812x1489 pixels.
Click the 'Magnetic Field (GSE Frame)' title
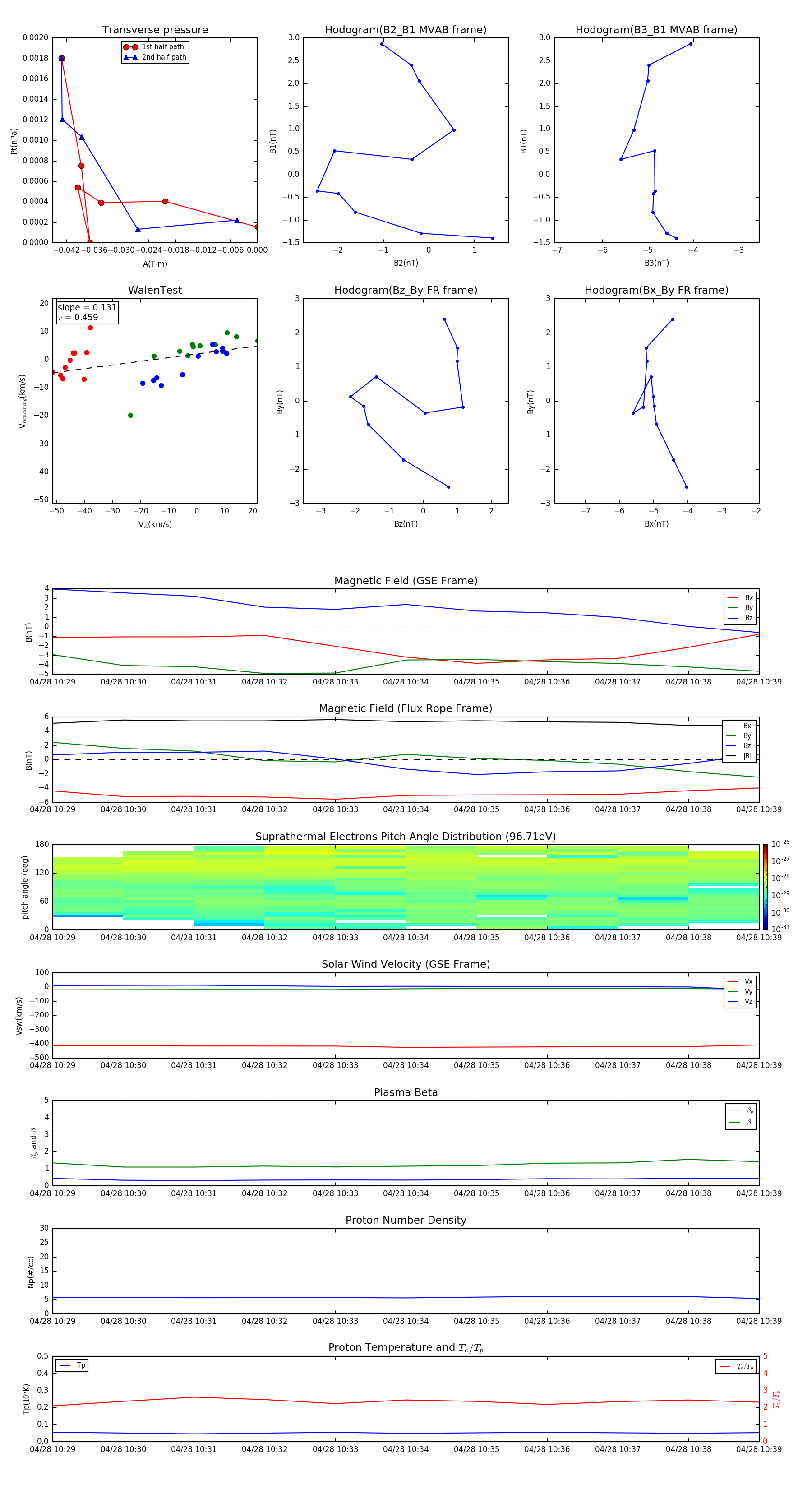(x=406, y=581)
